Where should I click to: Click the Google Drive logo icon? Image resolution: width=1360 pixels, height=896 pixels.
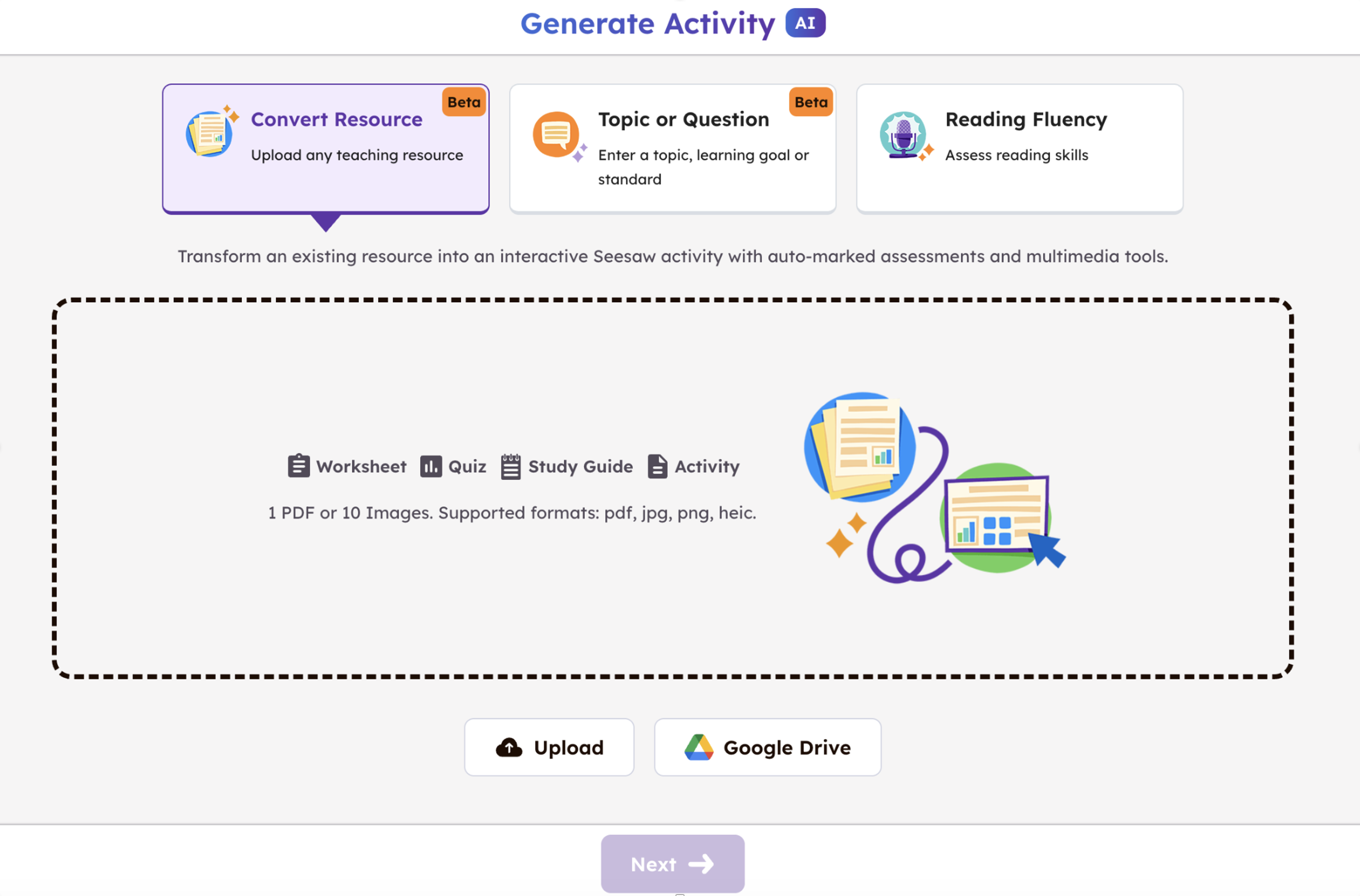click(x=699, y=747)
